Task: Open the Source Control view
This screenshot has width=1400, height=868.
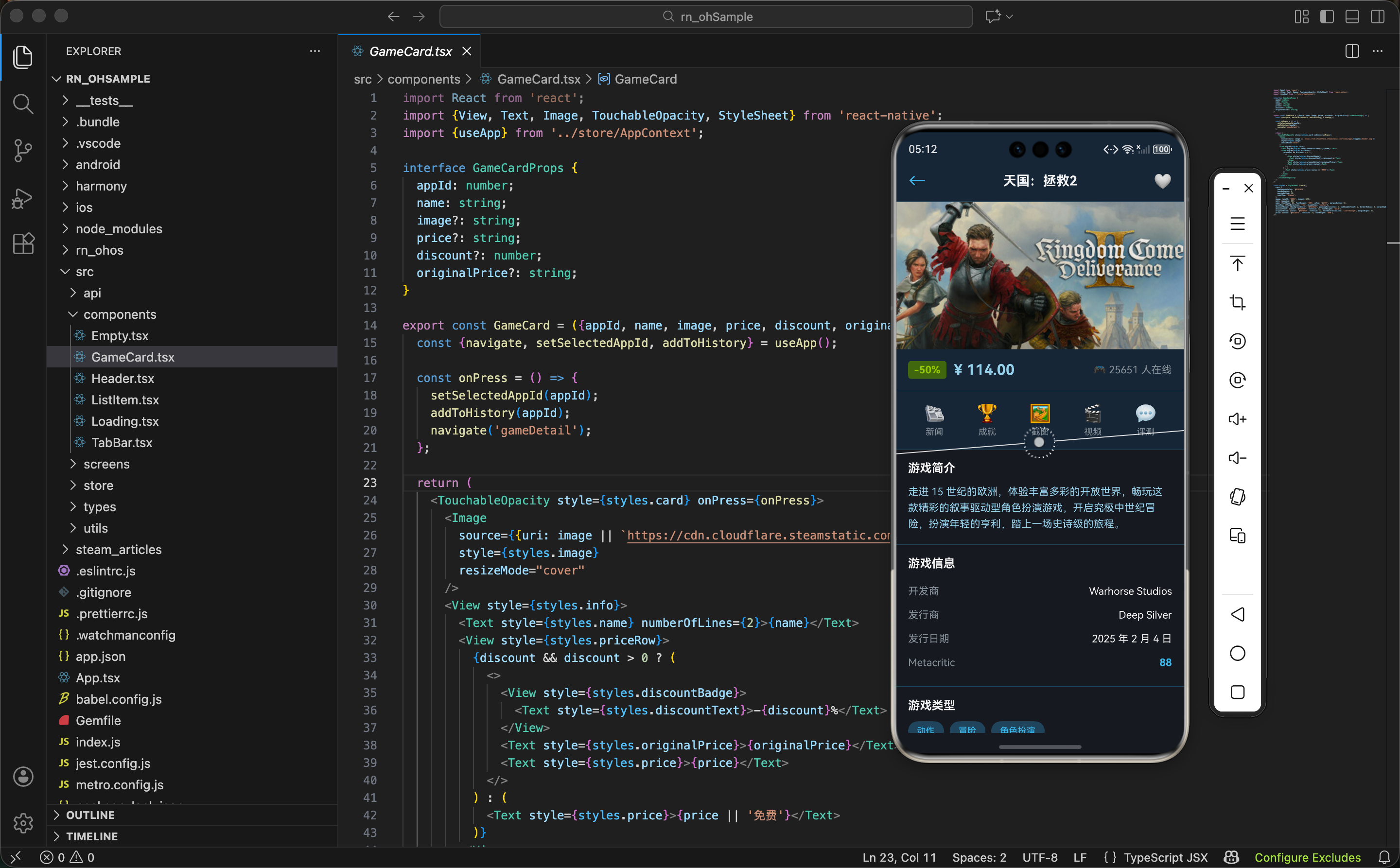Action: click(23, 150)
